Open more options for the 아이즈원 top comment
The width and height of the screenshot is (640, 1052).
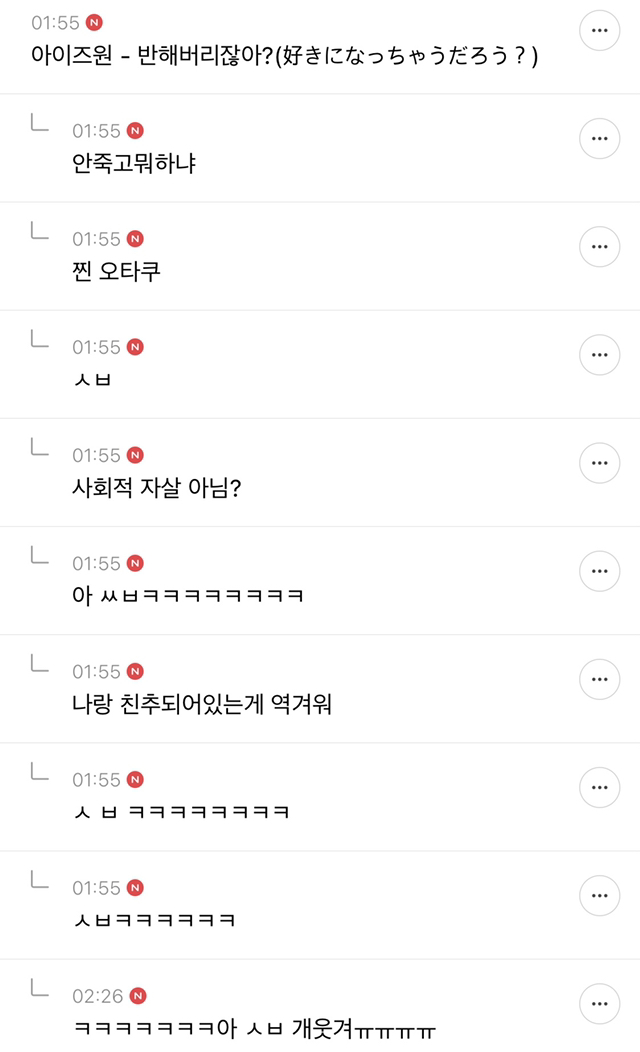(600, 30)
